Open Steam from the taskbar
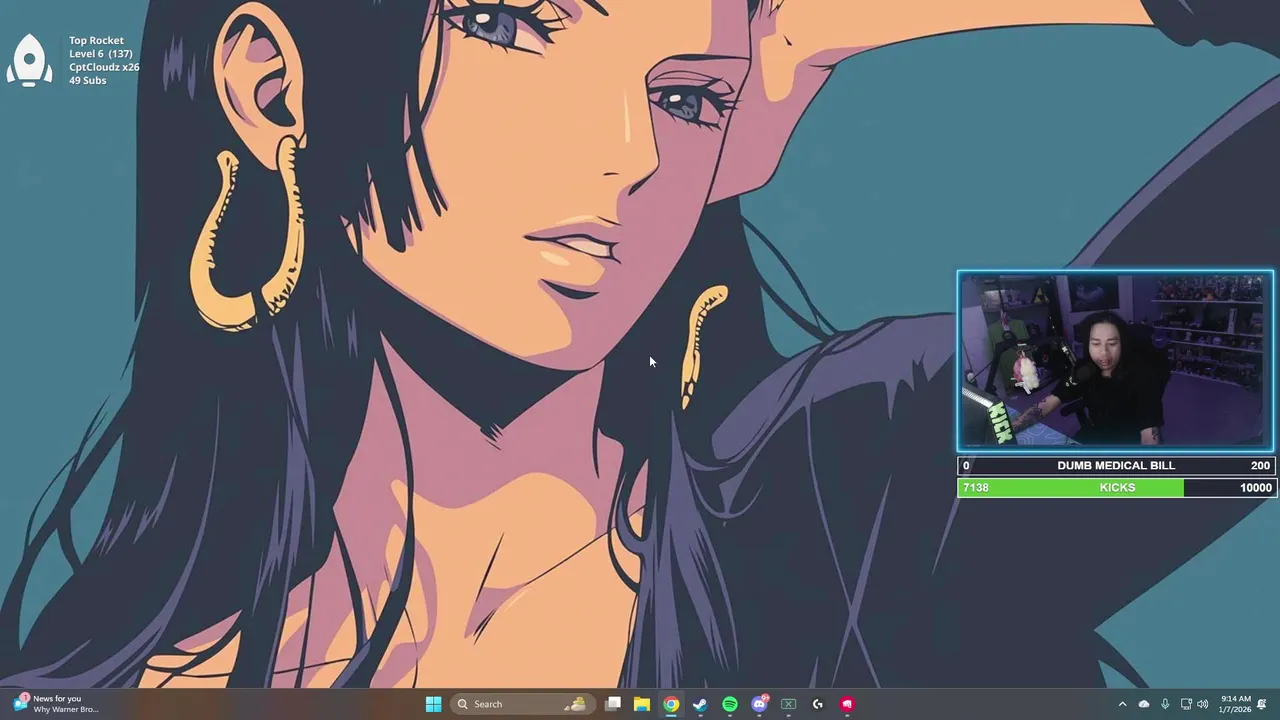 (x=700, y=704)
